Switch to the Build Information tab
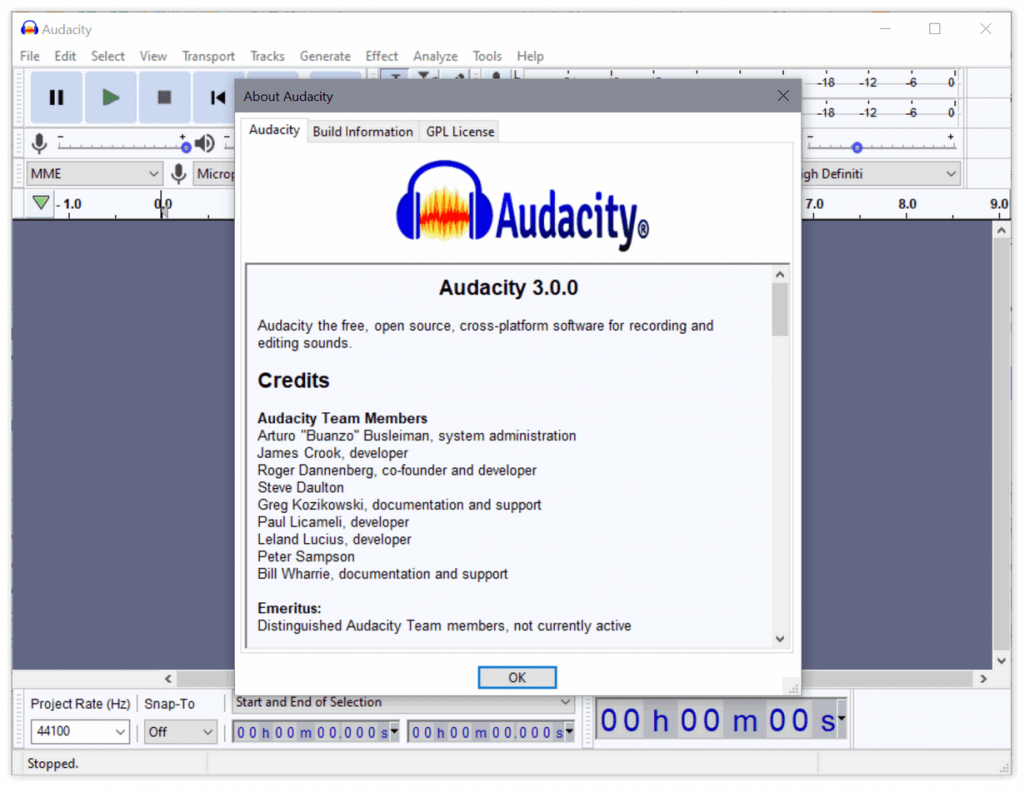Image resolution: width=1024 pixels, height=787 pixels. [362, 131]
